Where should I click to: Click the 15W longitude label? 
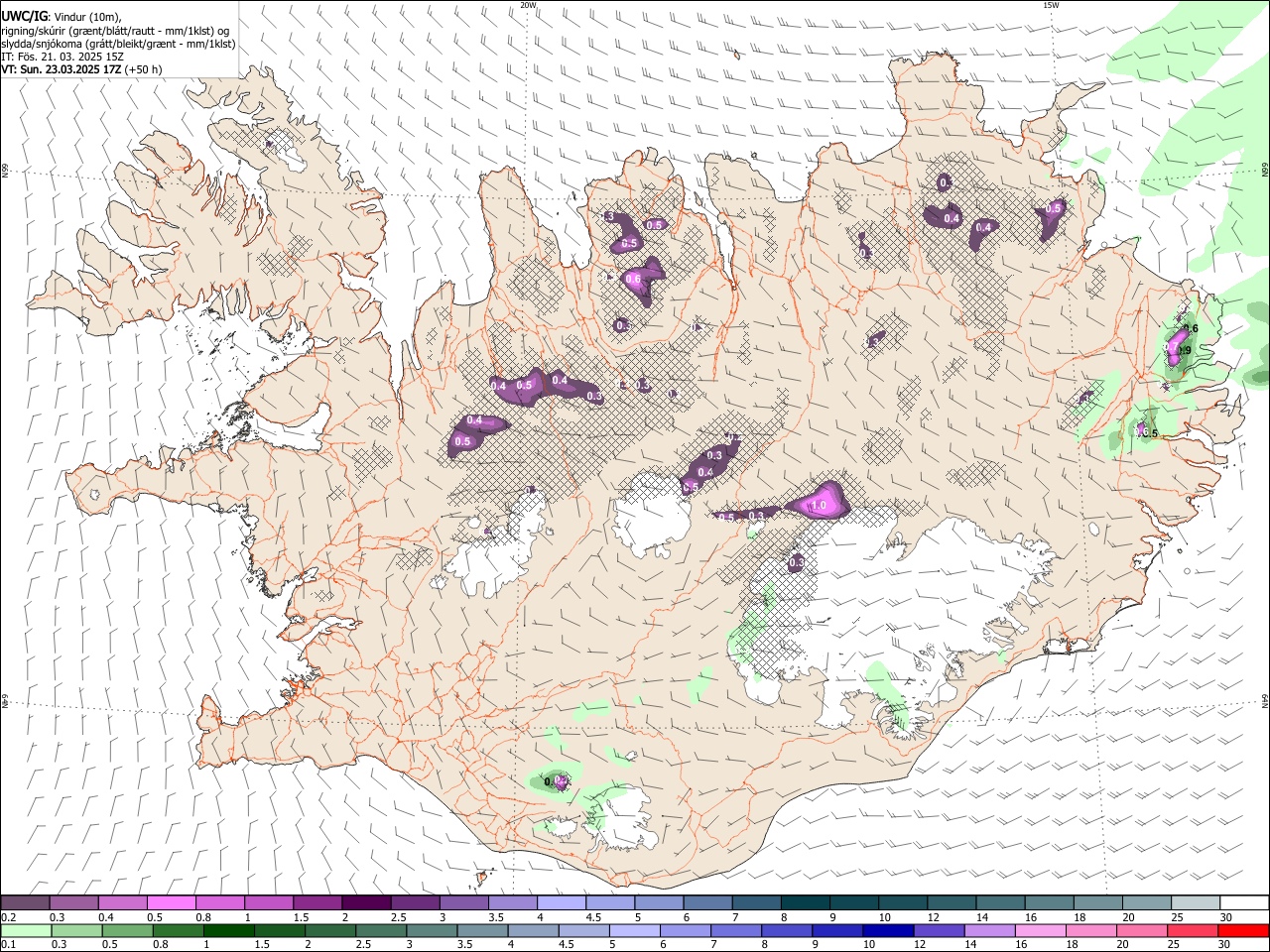click(x=1050, y=5)
